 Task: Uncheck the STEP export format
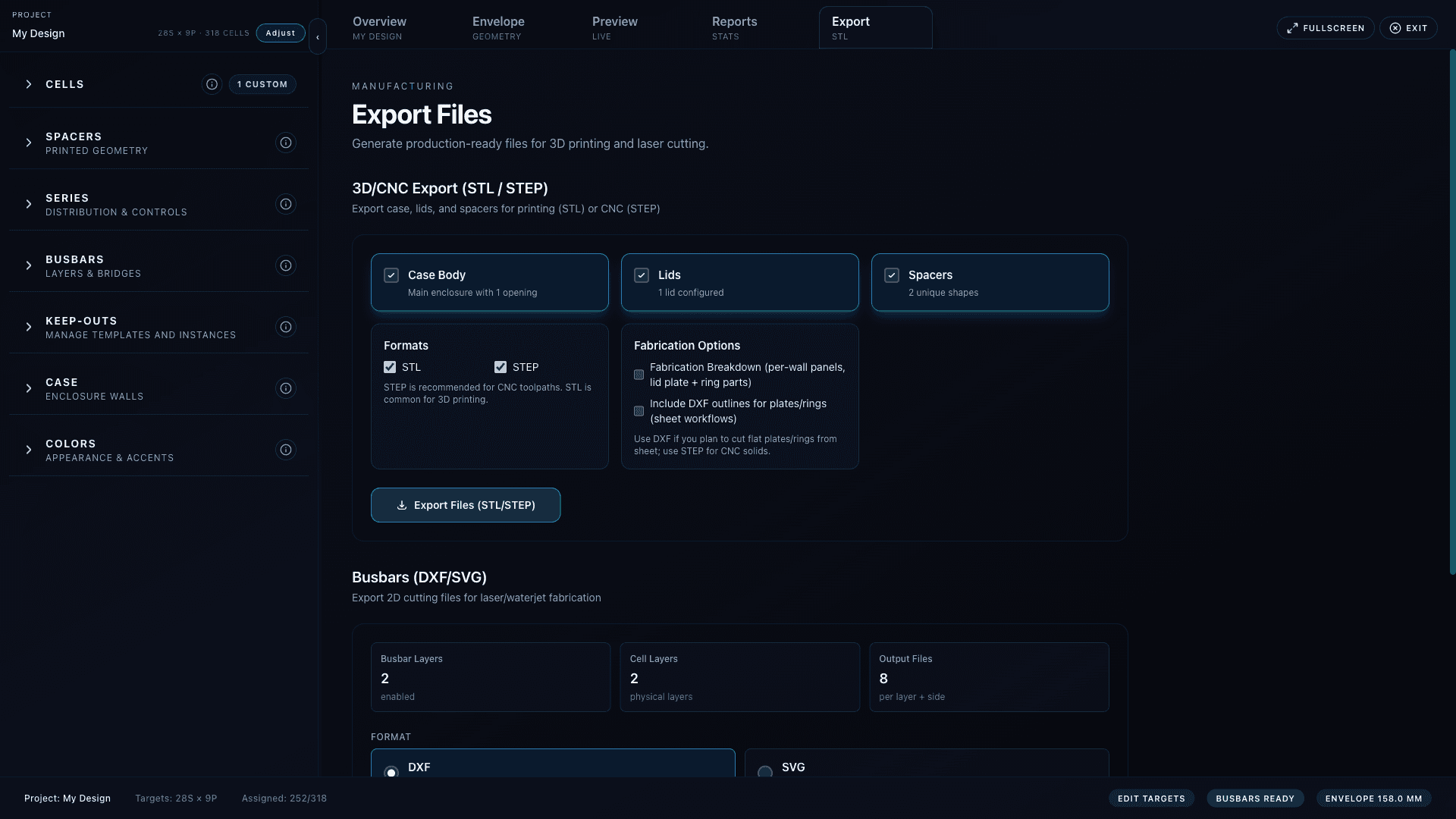point(500,367)
